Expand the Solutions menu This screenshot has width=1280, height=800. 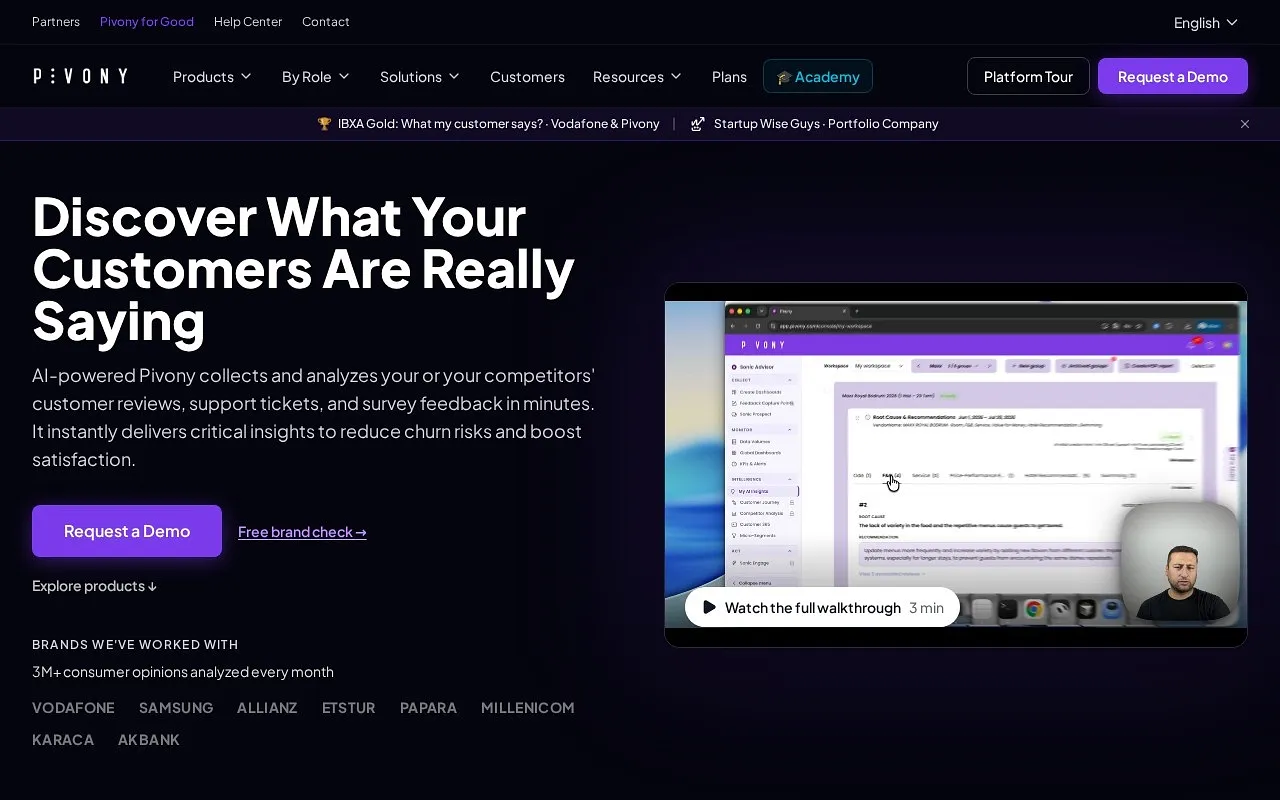click(420, 76)
